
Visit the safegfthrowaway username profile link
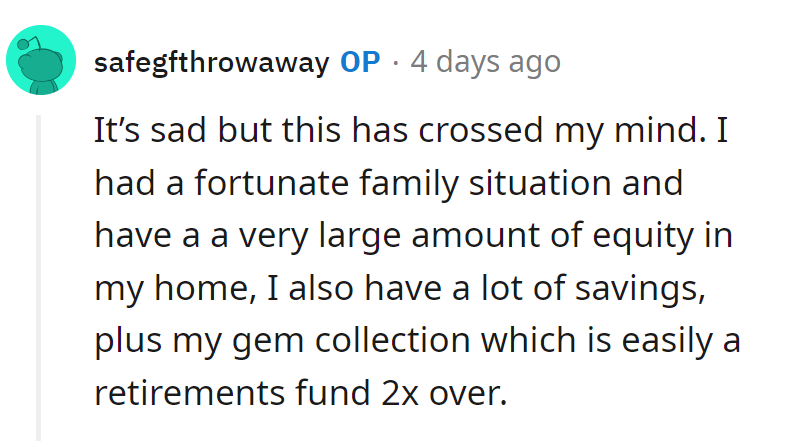click(x=212, y=63)
